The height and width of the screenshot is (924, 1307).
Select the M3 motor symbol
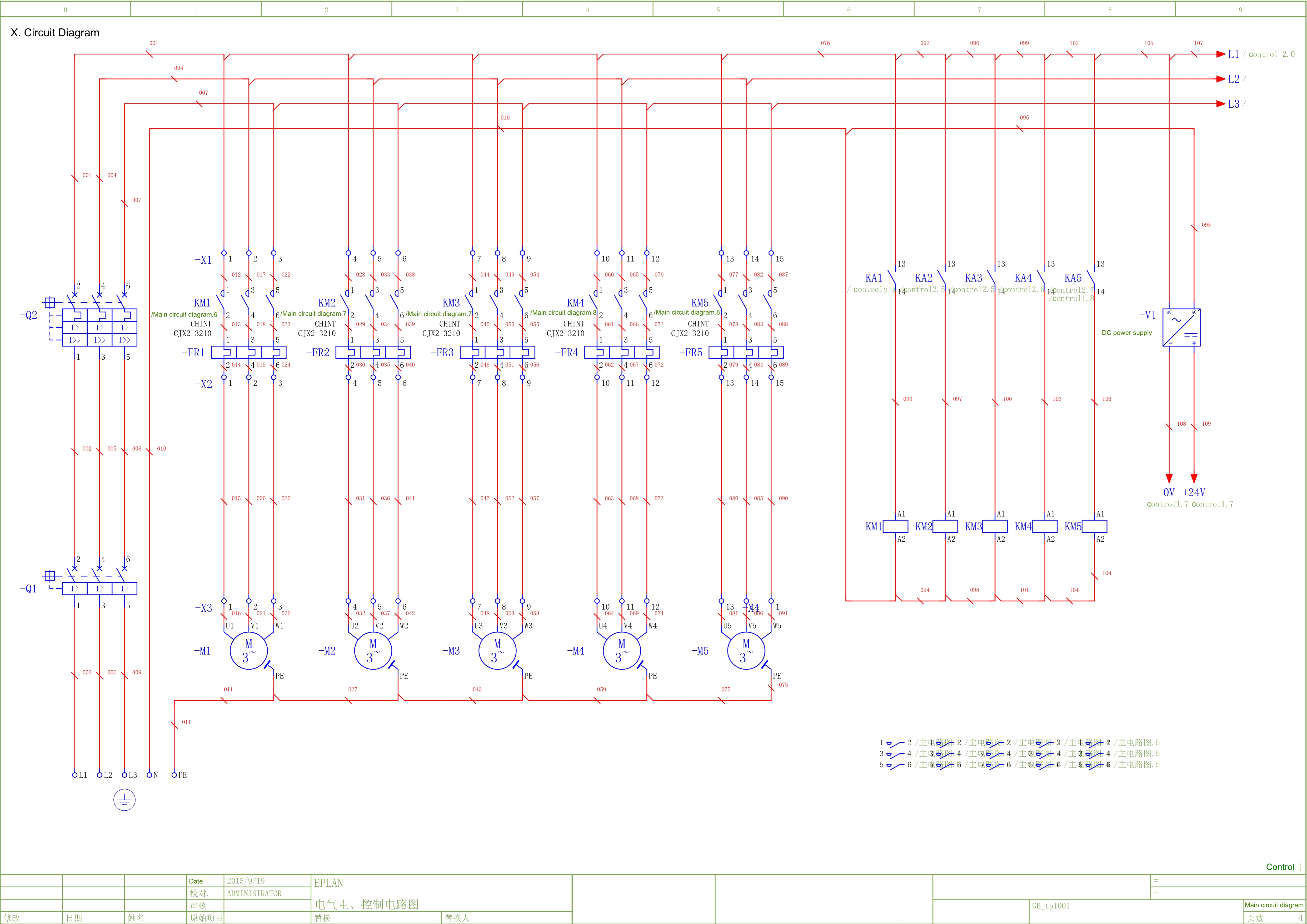497,651
